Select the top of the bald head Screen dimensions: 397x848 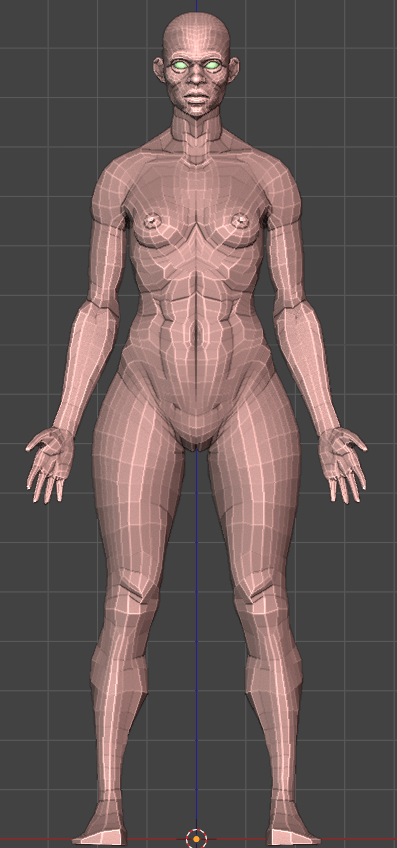pos(197,24)
